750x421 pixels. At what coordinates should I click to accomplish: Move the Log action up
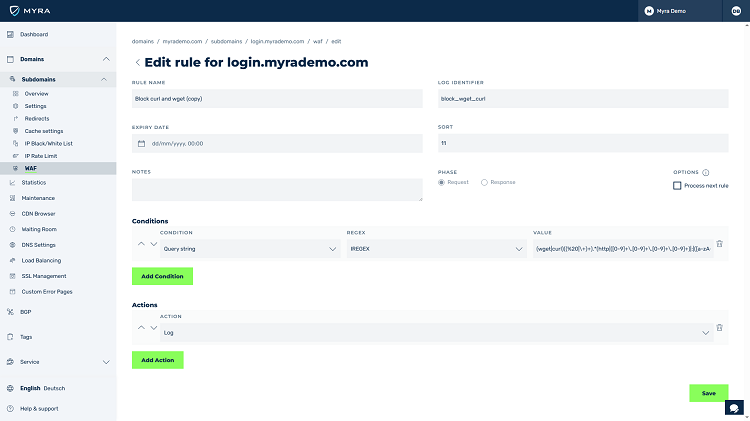click(141, 328)
